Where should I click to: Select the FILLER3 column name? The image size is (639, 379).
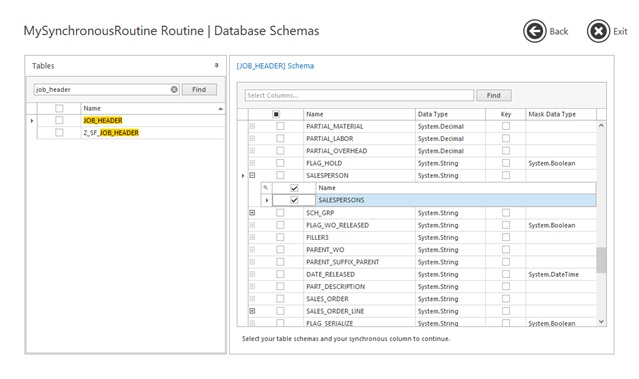coord(317,237)
